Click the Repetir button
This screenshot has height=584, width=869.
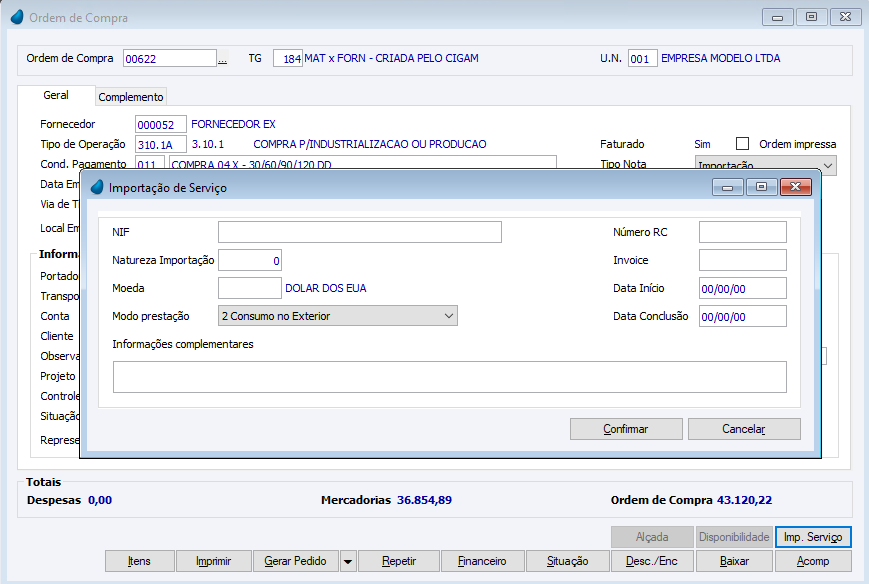pyautogui.click(x=399, y=561)
